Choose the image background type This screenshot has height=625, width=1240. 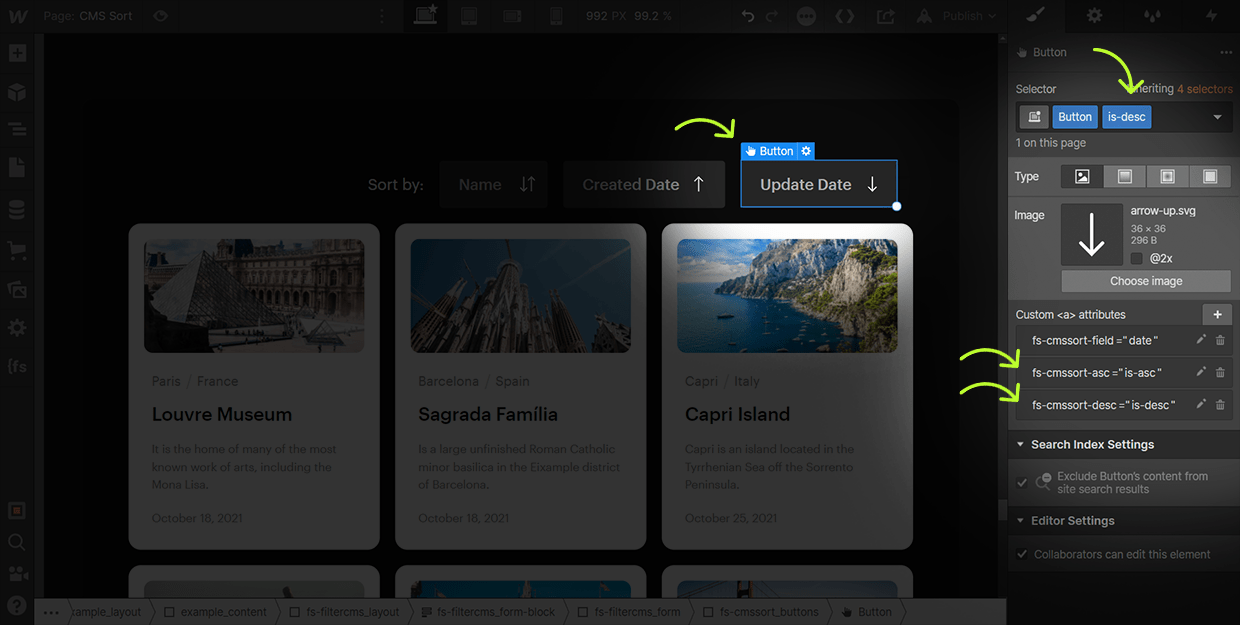click(1082, 176)
